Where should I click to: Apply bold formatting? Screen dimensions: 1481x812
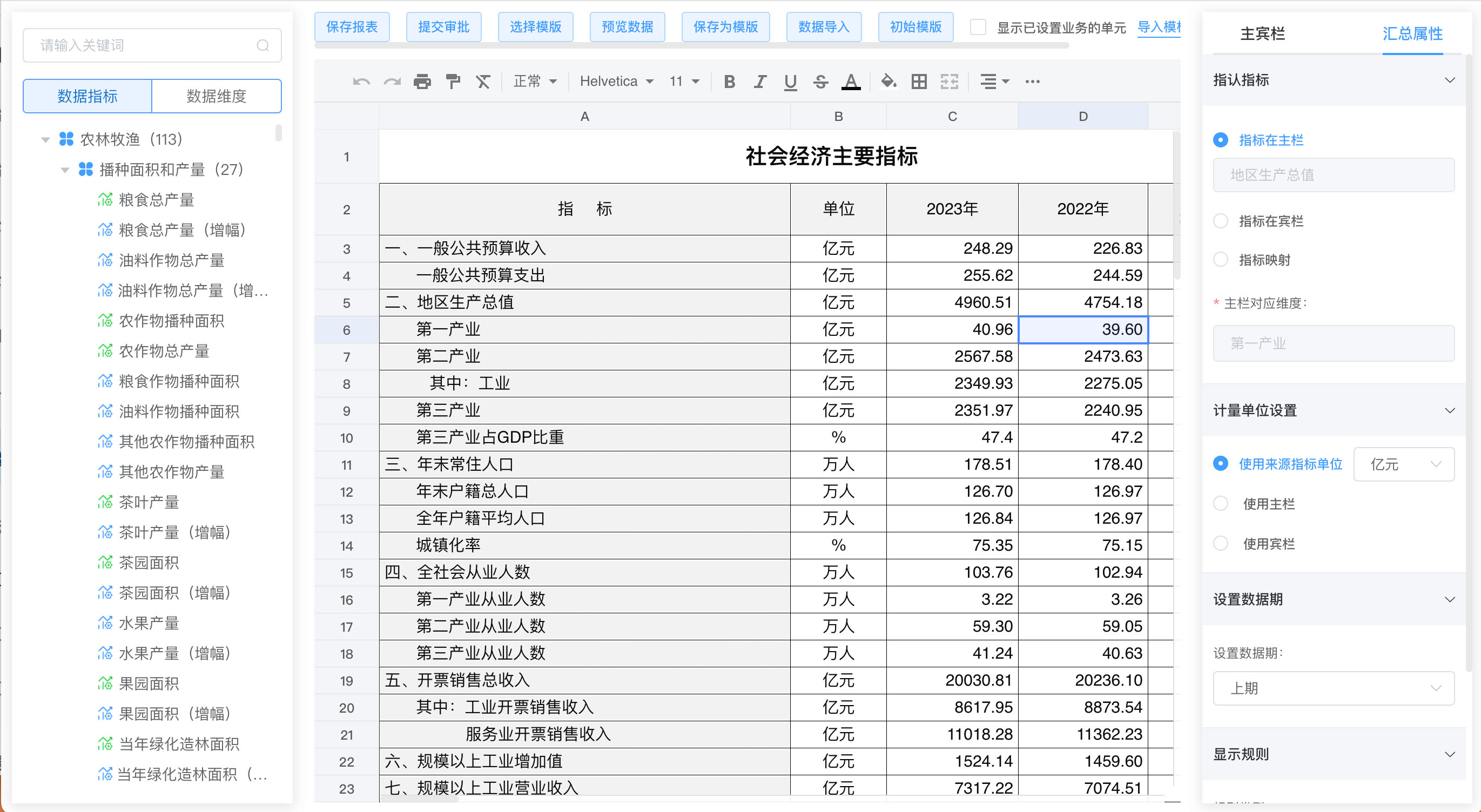(x=729, y=82)
